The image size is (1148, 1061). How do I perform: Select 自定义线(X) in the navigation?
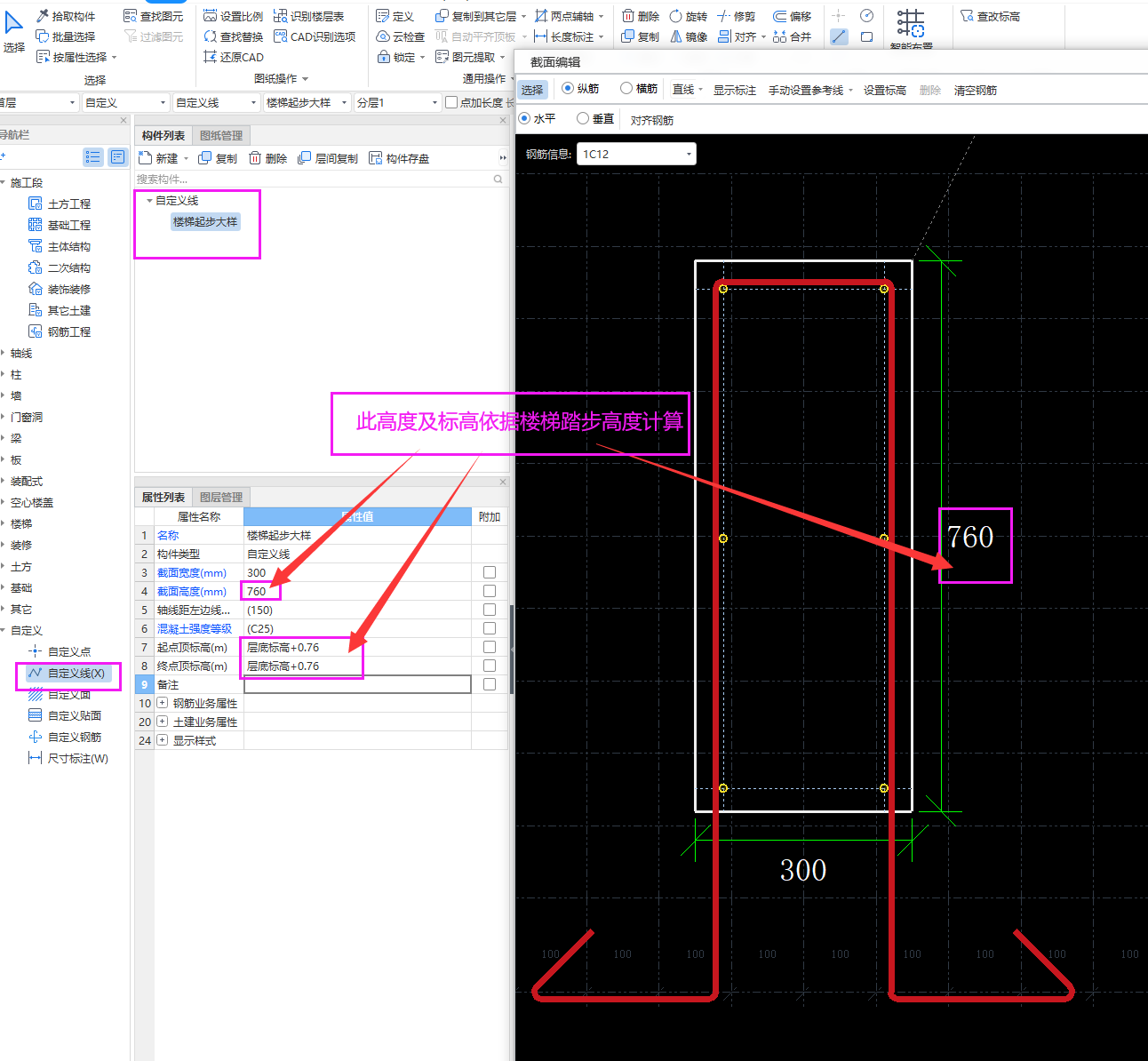68,673
